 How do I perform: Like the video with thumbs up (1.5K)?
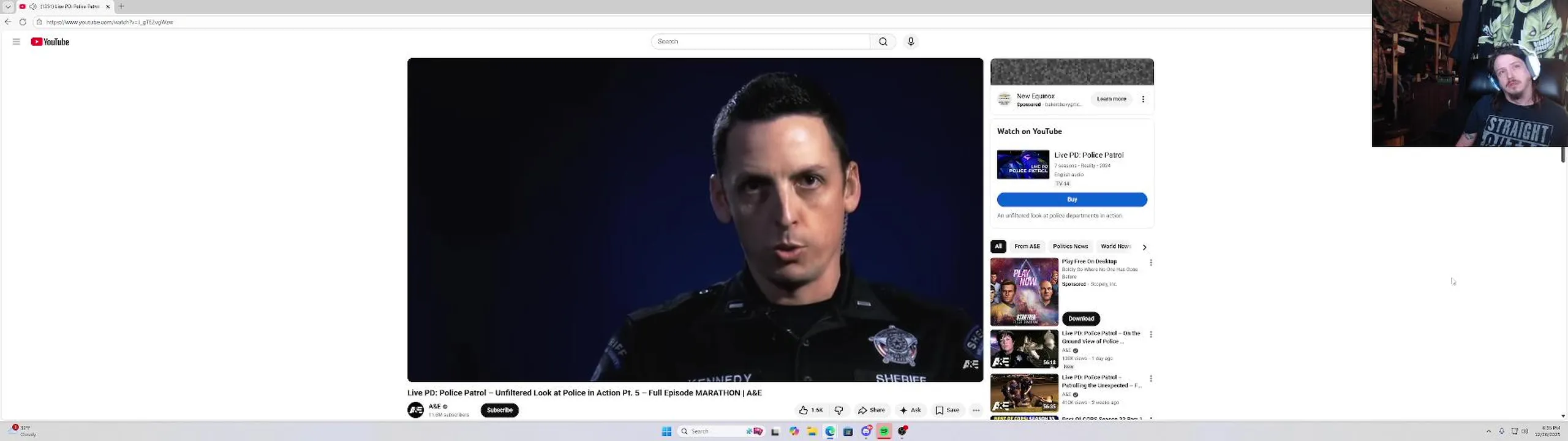point(811,410)
